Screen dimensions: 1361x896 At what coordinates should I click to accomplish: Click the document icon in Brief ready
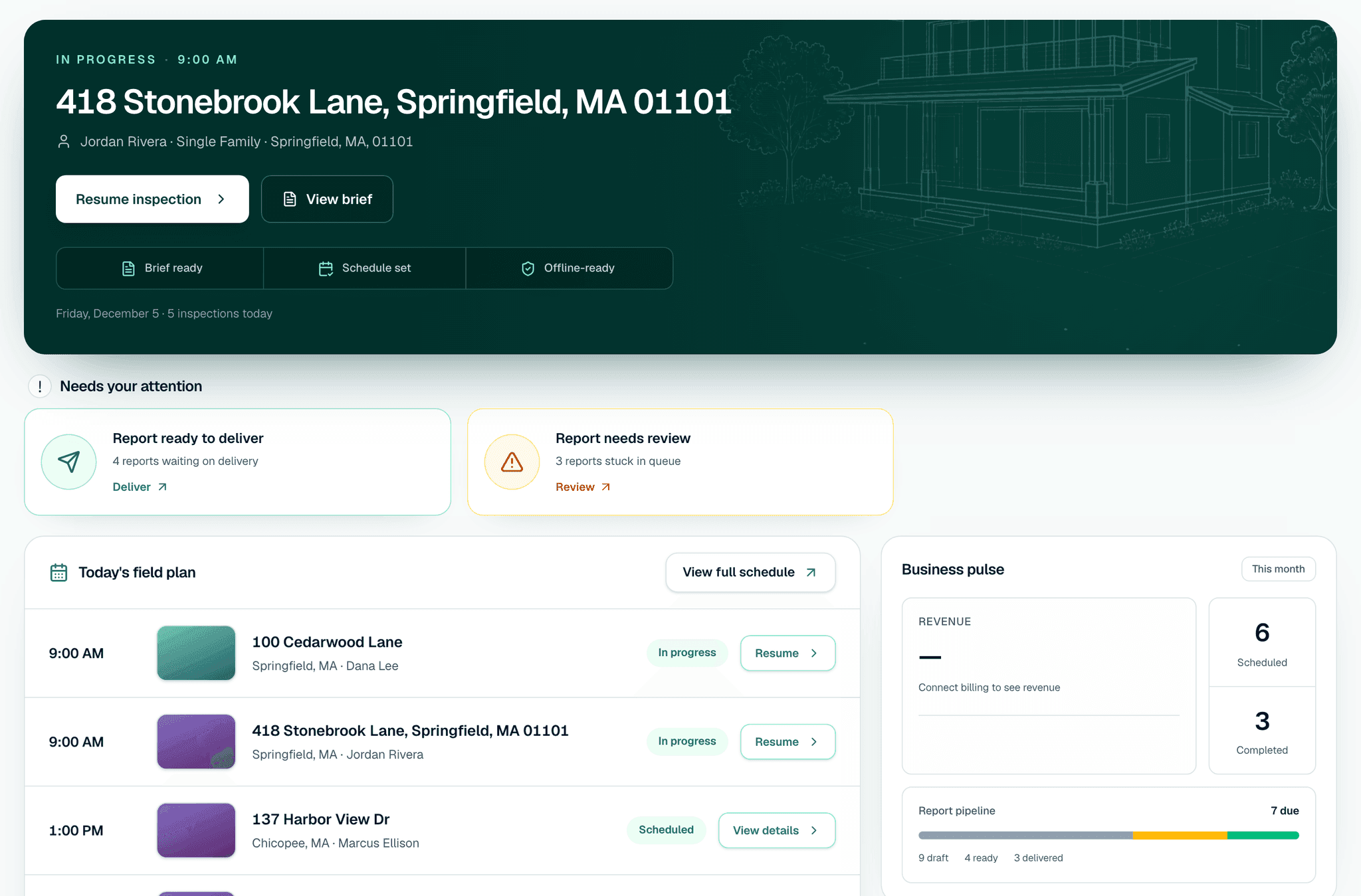[129, 268]
